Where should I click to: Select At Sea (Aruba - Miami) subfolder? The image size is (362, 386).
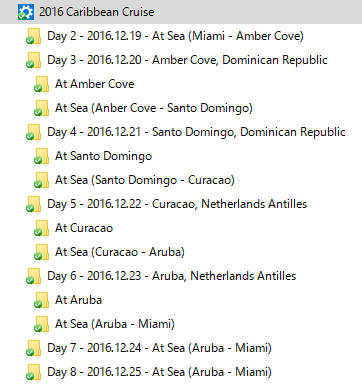pos(115,324)
